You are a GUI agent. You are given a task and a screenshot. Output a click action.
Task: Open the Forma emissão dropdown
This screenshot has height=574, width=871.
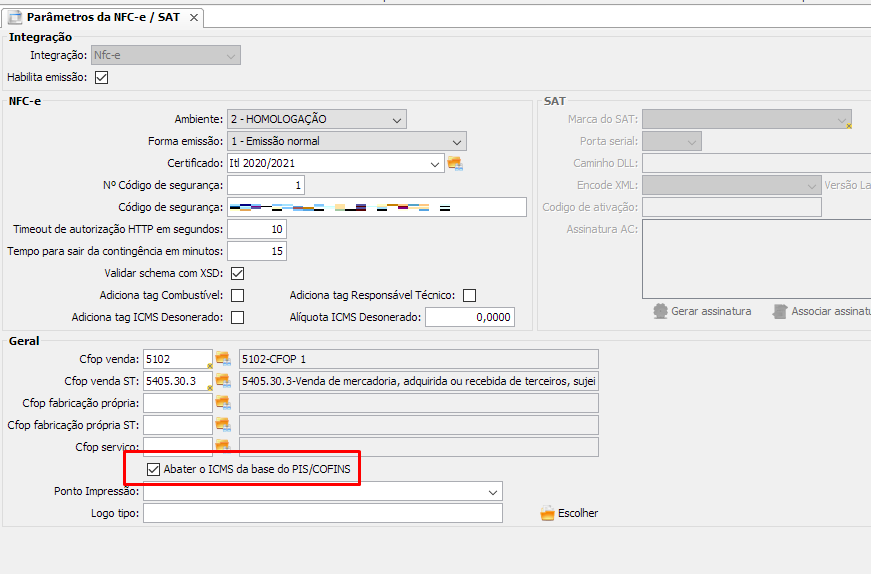[456, 141]
